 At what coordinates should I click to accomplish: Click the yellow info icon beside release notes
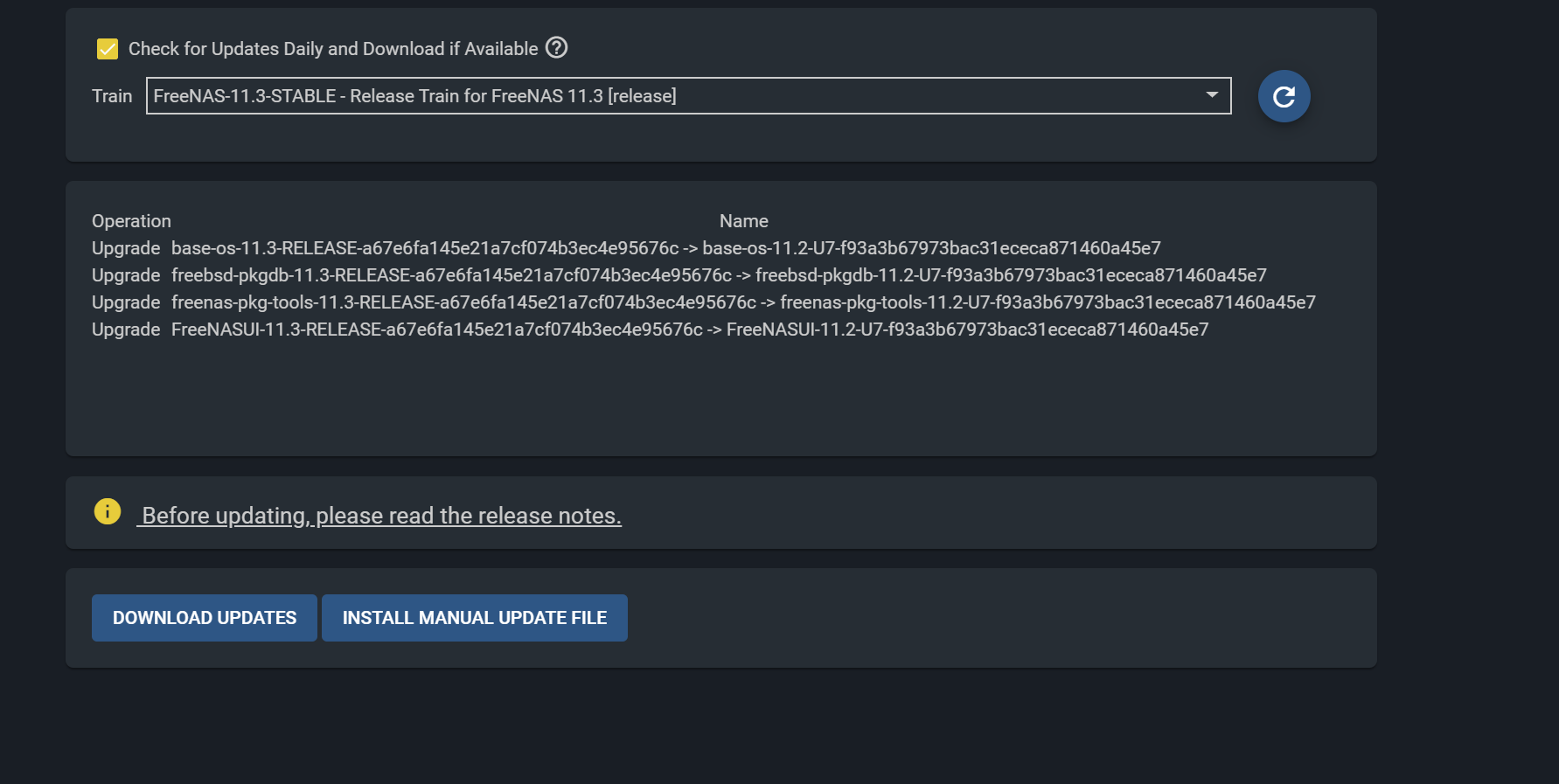[107, 511]
